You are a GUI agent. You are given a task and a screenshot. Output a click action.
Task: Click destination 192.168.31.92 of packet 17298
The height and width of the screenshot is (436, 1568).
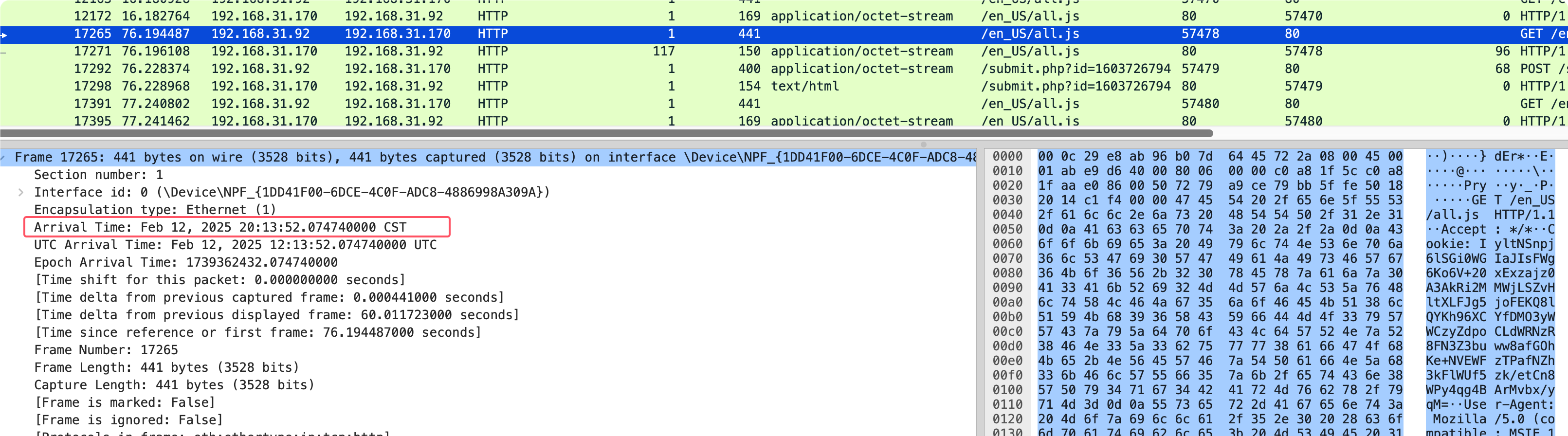[394, 87]
